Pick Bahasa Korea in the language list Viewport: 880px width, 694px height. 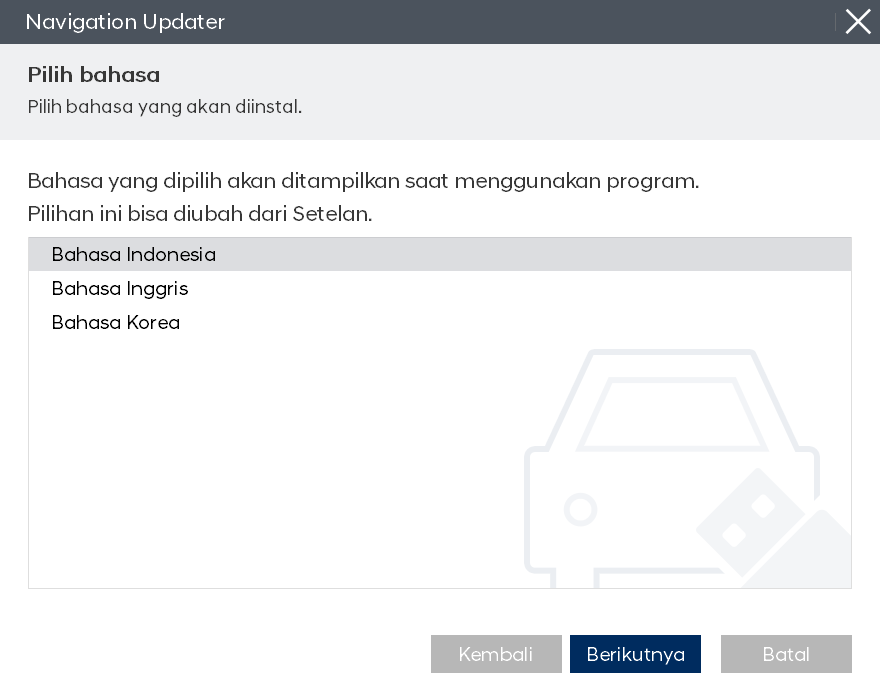click(116, 323)
